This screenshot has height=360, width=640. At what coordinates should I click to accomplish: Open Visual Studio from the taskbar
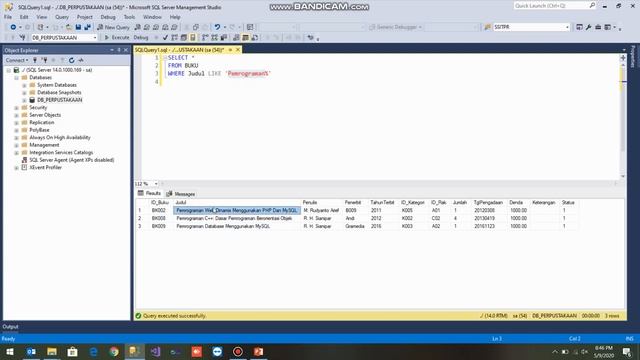coord(155,351)
